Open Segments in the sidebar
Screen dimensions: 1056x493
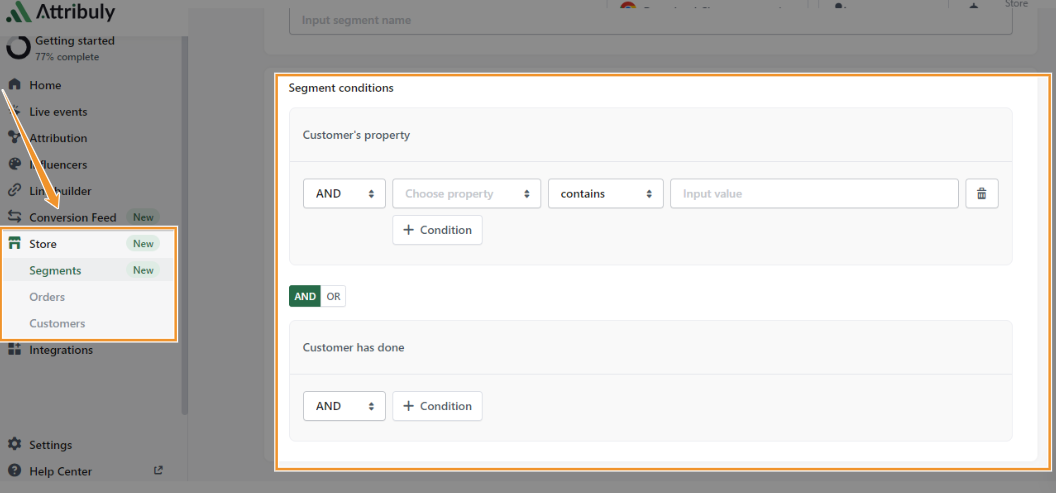pyautogui.click(x=56, y=270)
